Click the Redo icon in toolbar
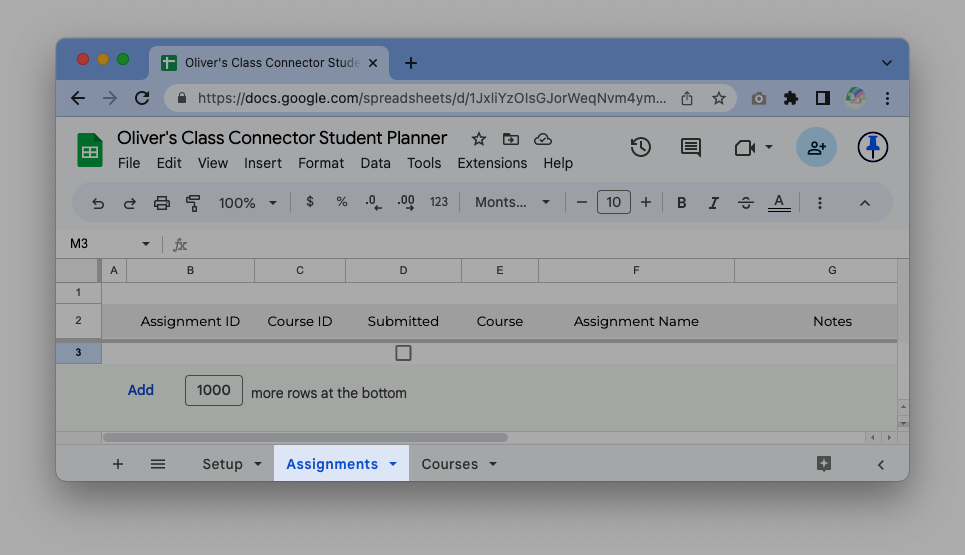This screenshot has width=965, height=555. pos(130,203)
